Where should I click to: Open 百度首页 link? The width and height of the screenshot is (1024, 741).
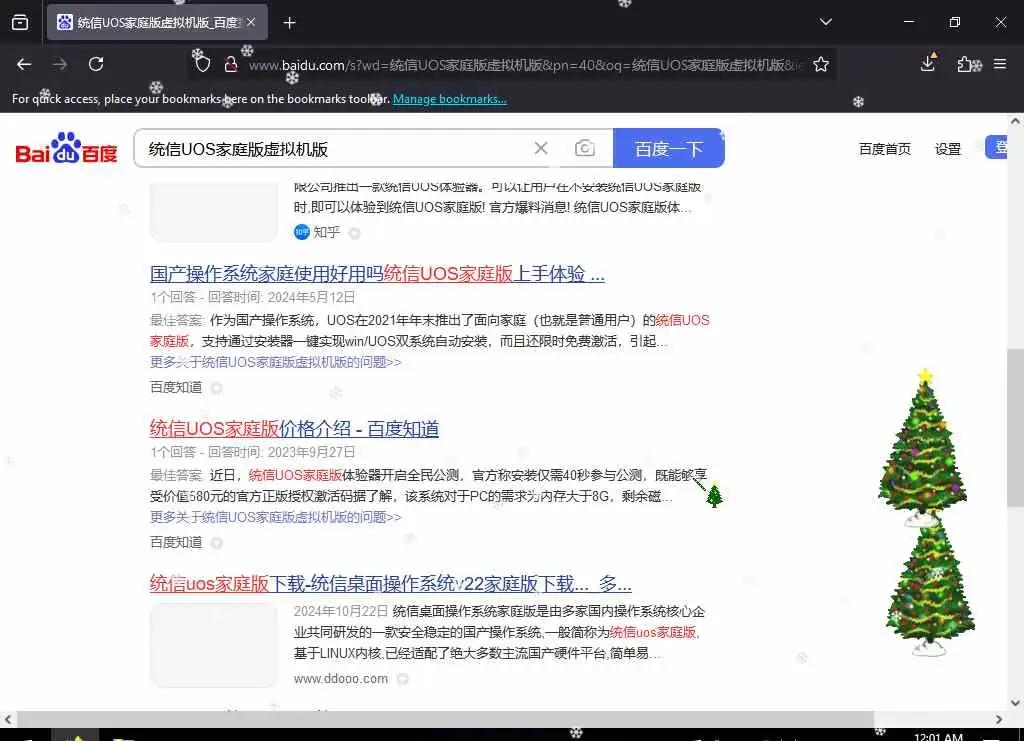tap(884, 149)
